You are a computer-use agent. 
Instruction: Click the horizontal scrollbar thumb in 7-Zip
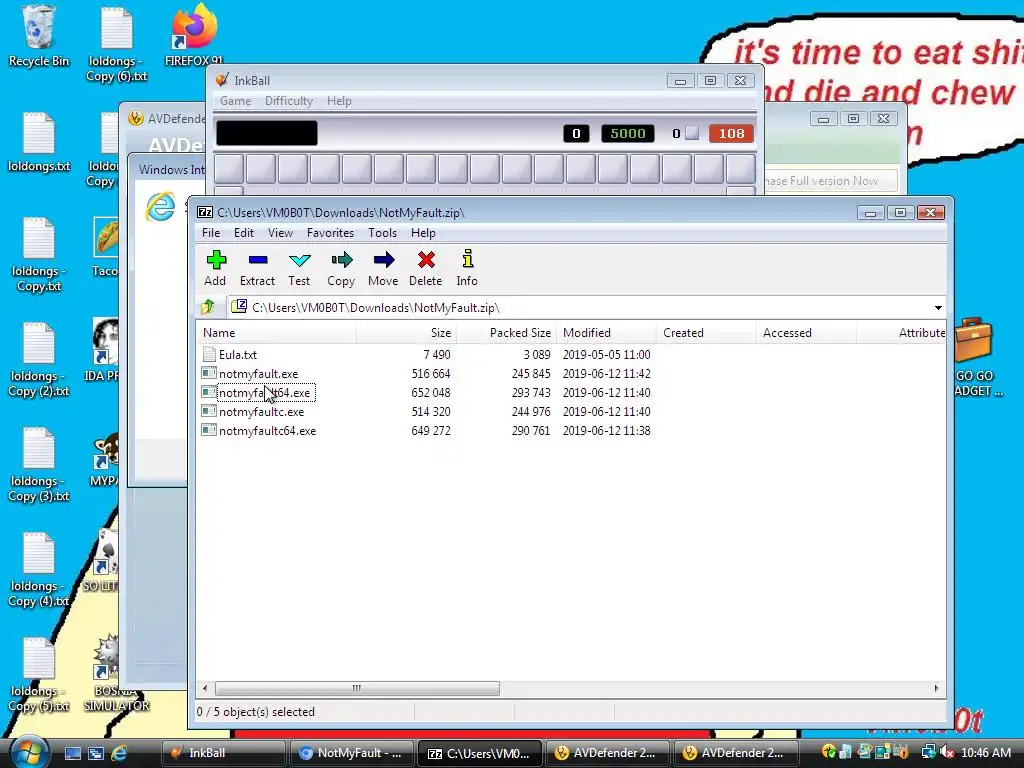[x=357, y=688]
